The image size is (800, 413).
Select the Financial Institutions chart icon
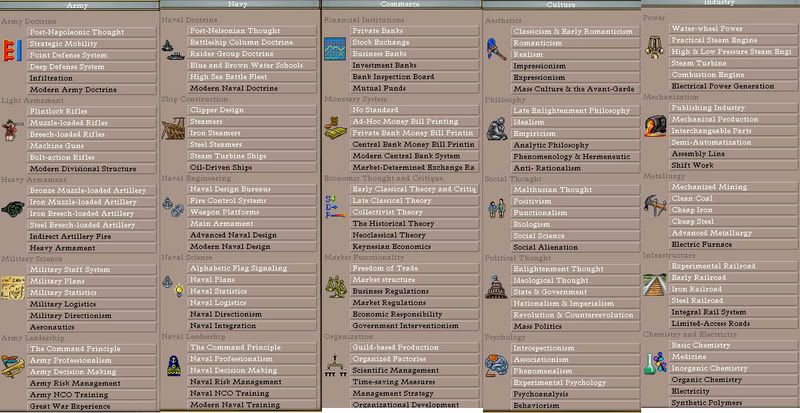[x=335, y=50]
